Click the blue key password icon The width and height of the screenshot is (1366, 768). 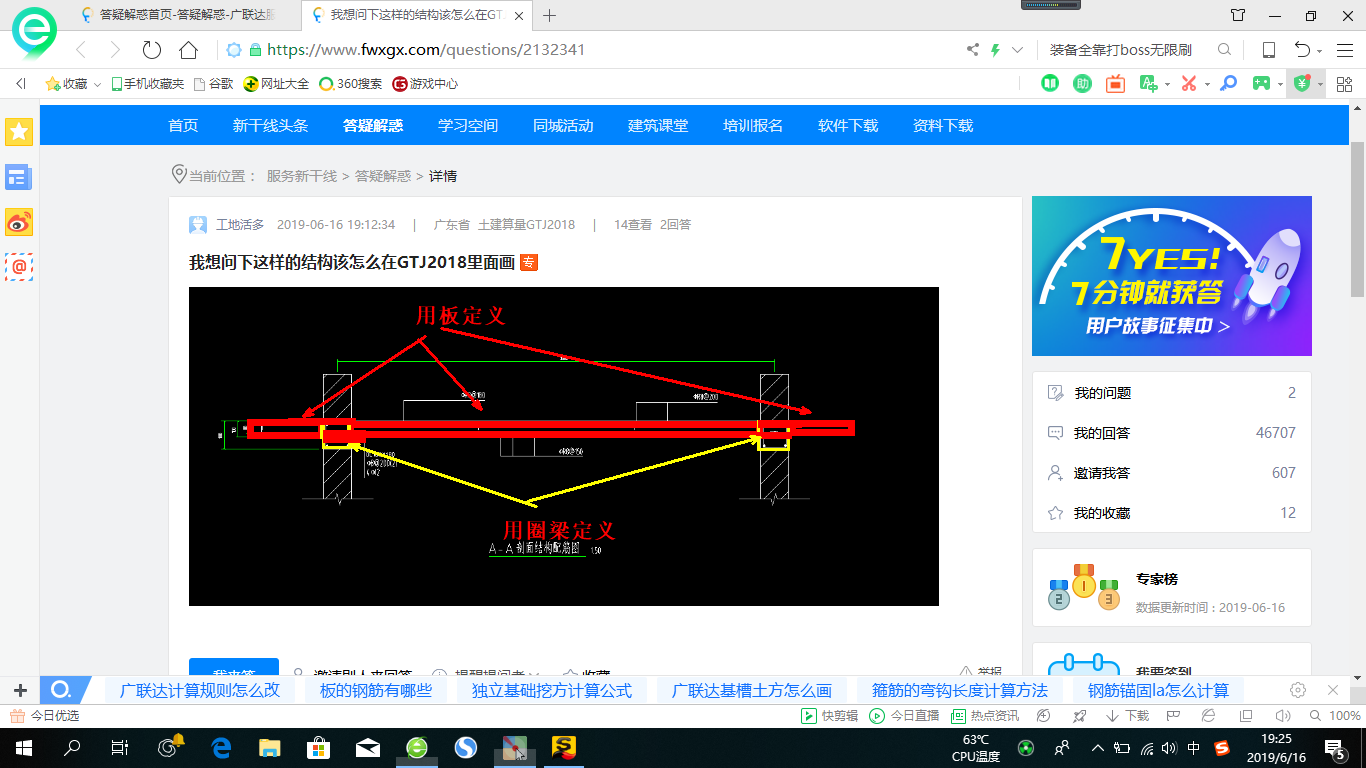[x=1229, y=83]
